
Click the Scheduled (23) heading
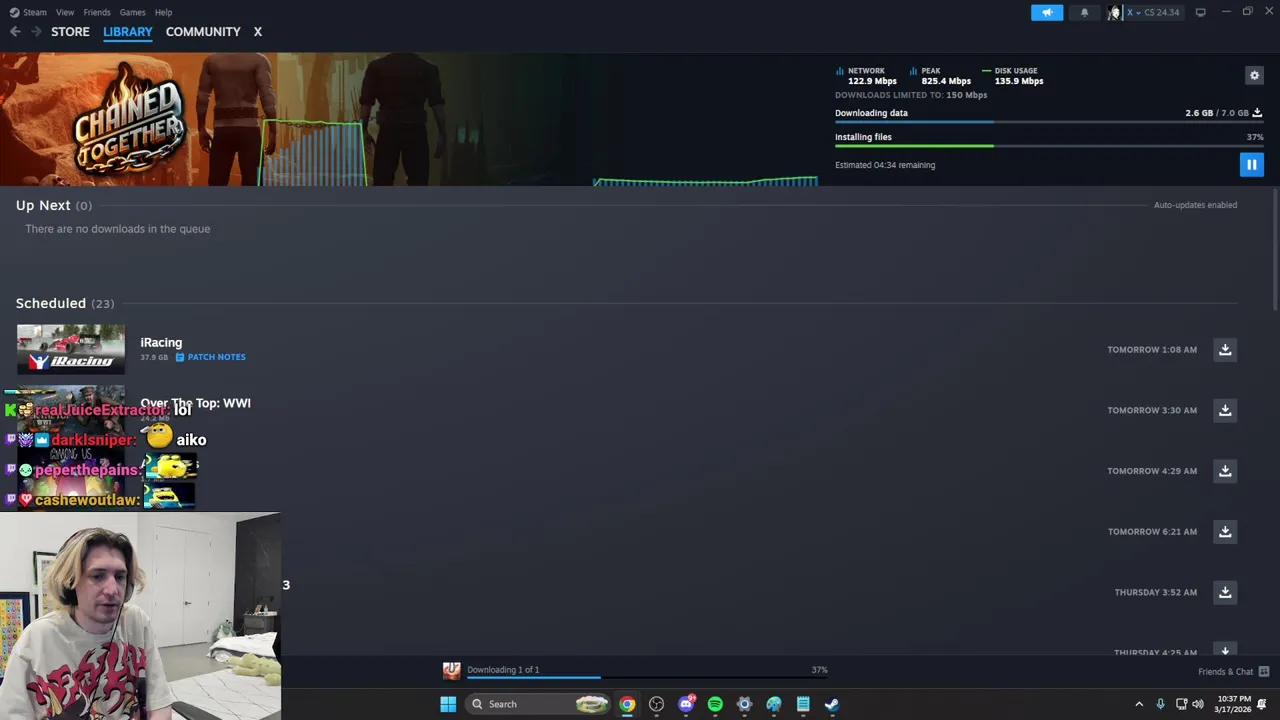pyautogui.click(x=65, y=303)
